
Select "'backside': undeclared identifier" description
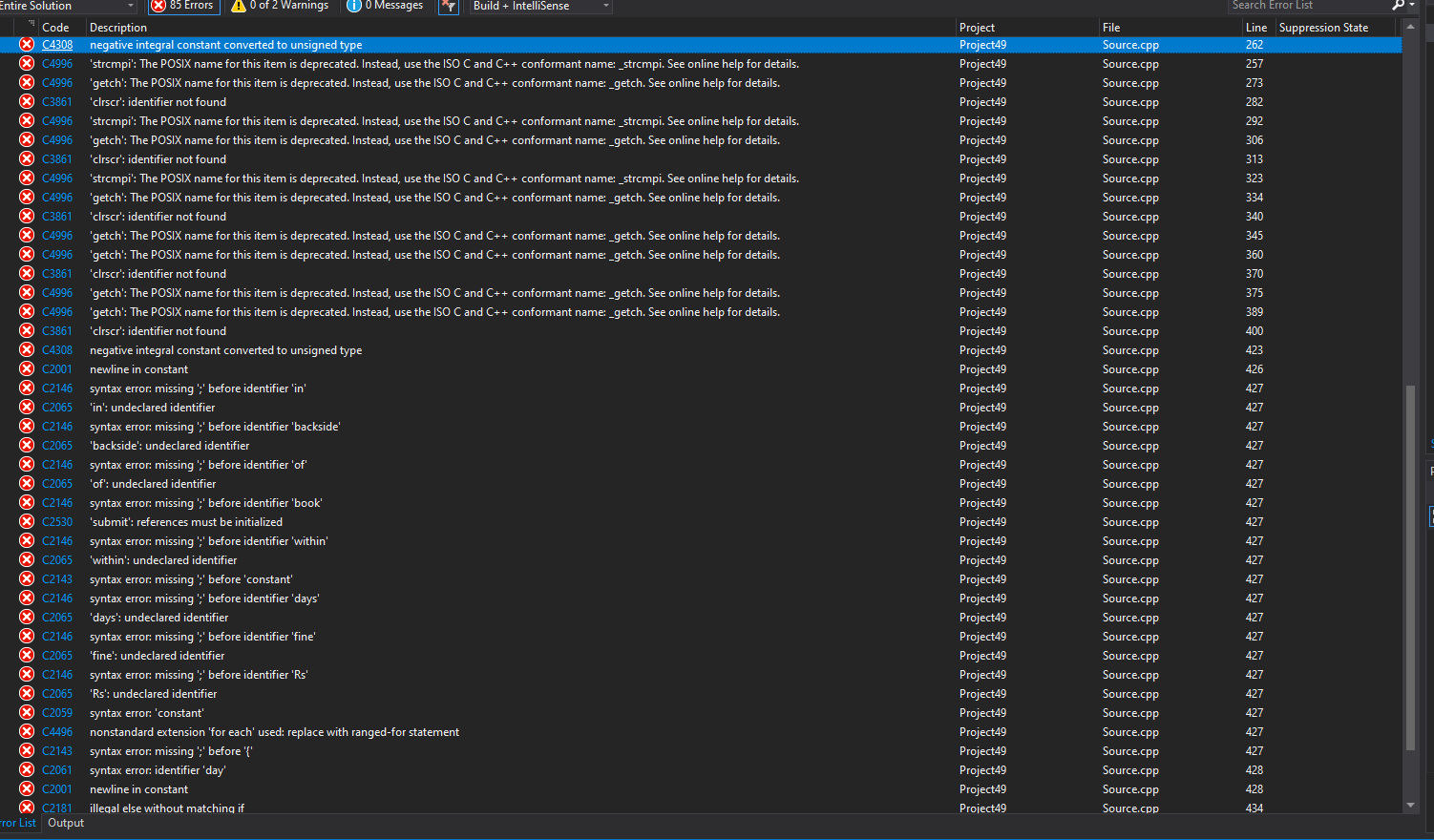170,446
